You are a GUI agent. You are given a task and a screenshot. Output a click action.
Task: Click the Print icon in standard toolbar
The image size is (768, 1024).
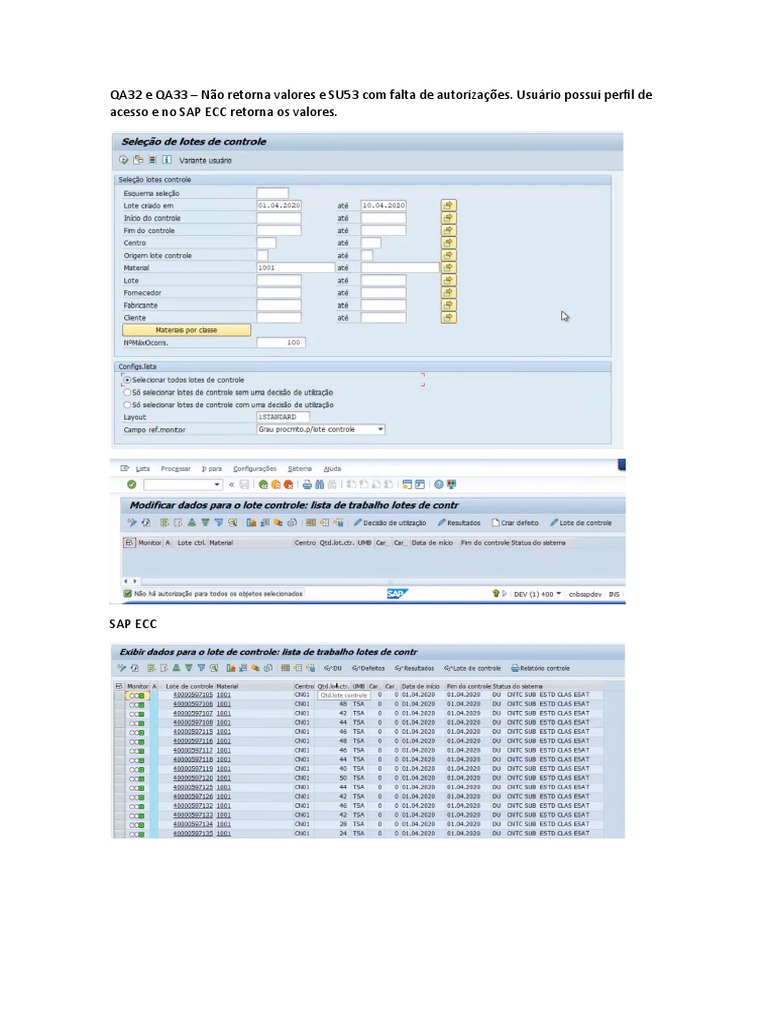tap(307, 485)
